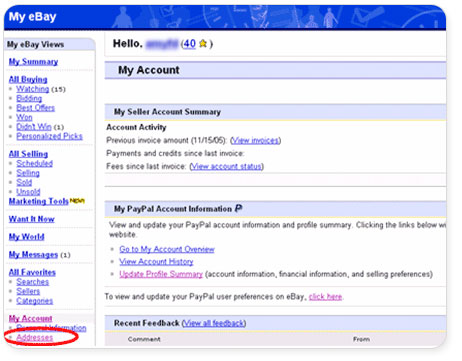Image resolution: width=462 pixels, height=361 pixels.
Task: Open the feedback score 40 link
Action: pos(189,44)
